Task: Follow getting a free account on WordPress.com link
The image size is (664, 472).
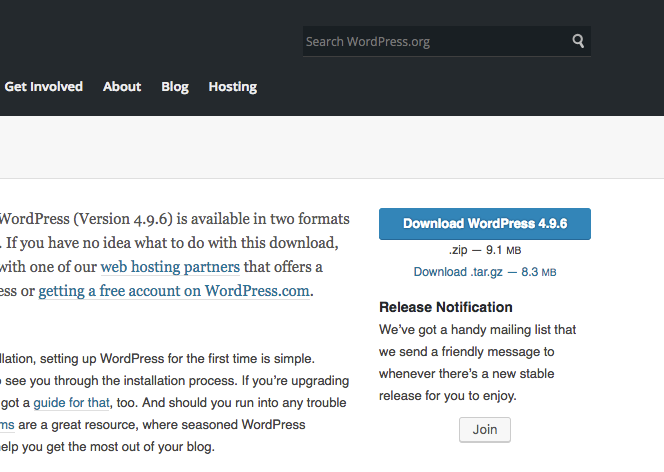Action: tap(174, 291)
